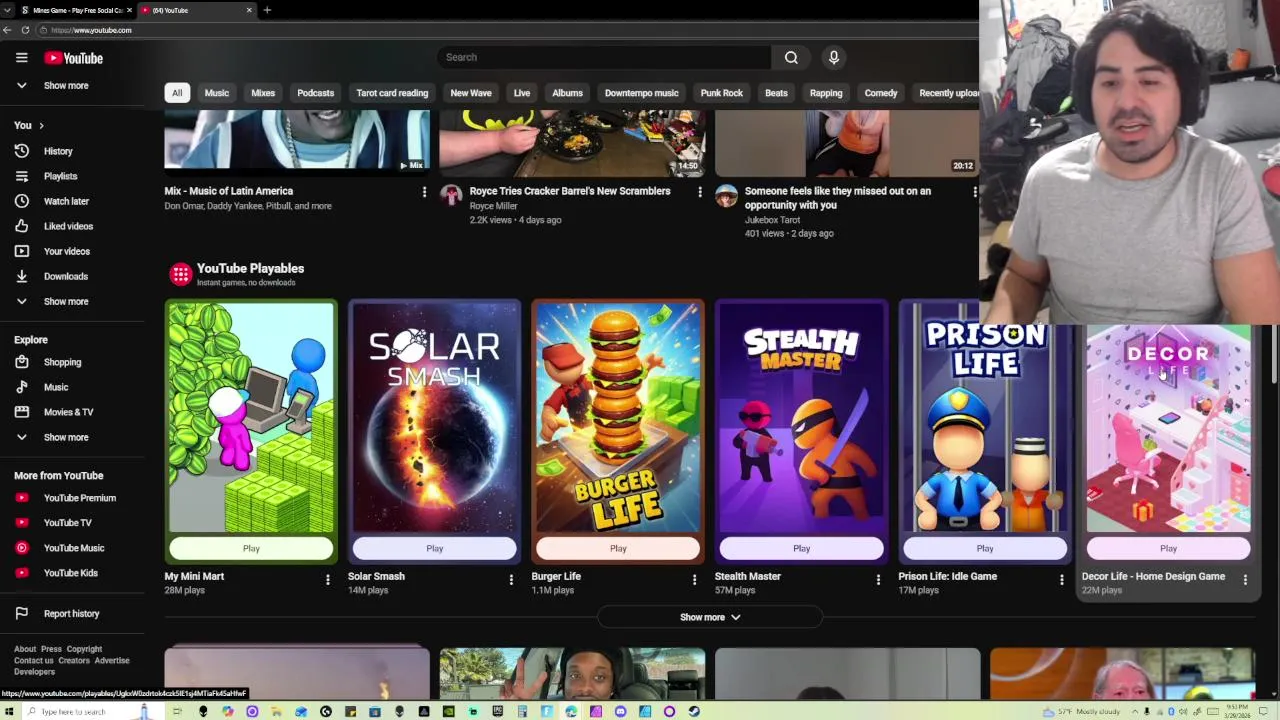Open options for Mix - Music of Latin America

tap(424, 192)
